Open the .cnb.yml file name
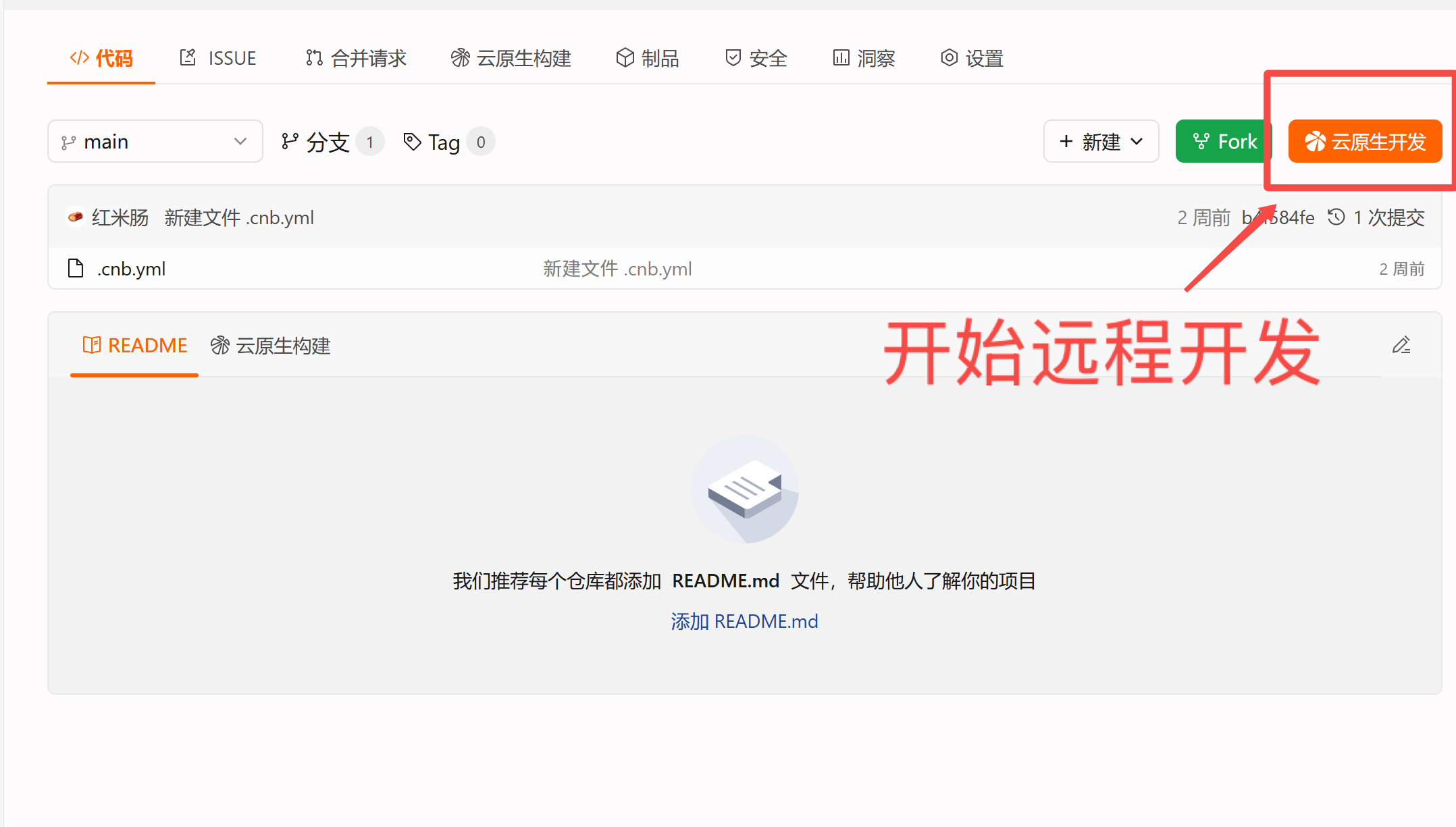The height and width of the screenshot is (827, 1456). pos(132,269)
